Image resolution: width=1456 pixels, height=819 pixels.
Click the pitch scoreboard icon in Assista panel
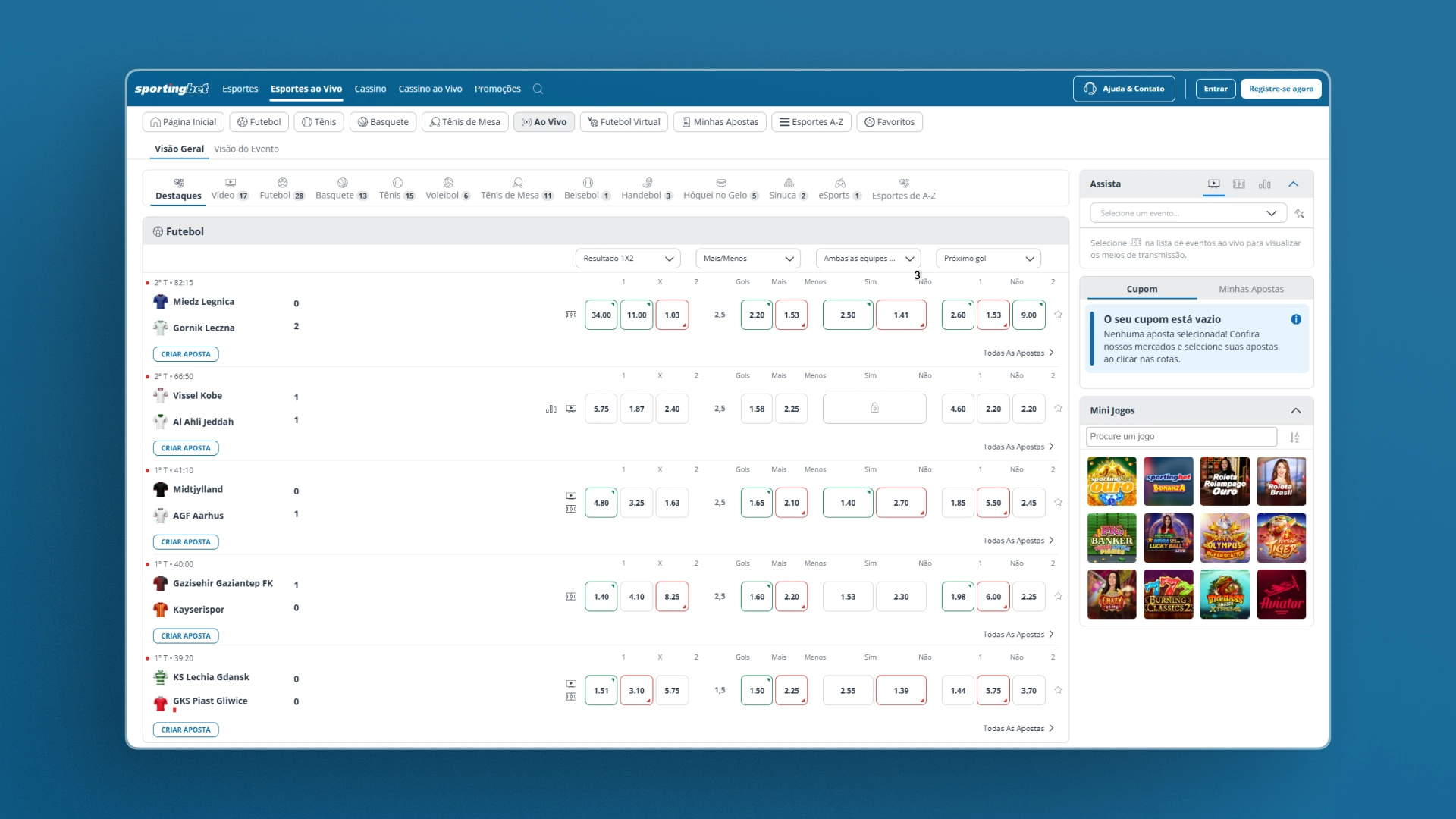(1239, 184)
